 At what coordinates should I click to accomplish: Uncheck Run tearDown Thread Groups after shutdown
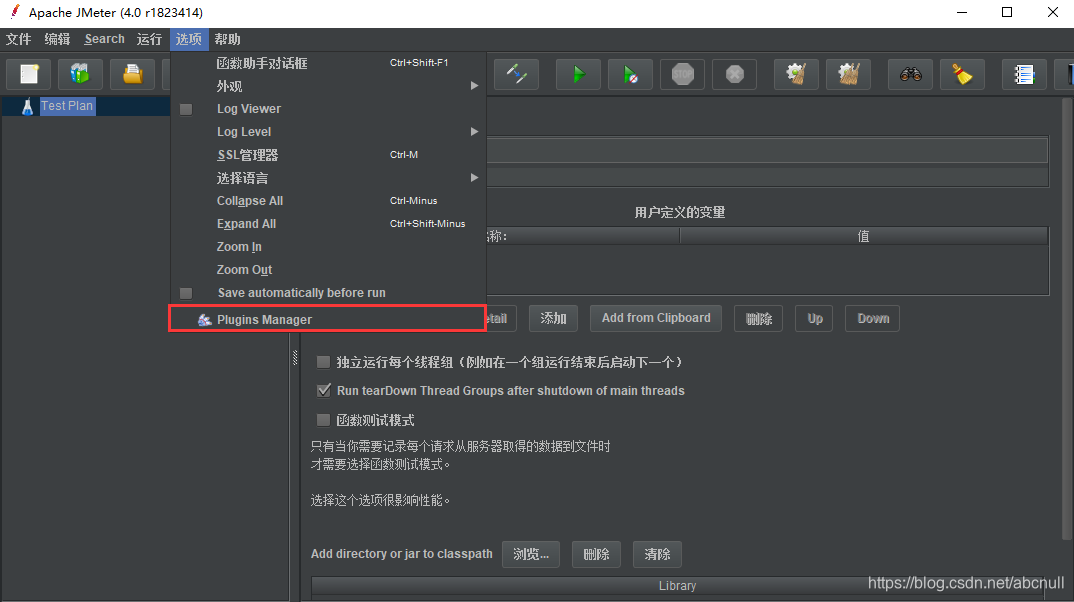click(324, 390)
